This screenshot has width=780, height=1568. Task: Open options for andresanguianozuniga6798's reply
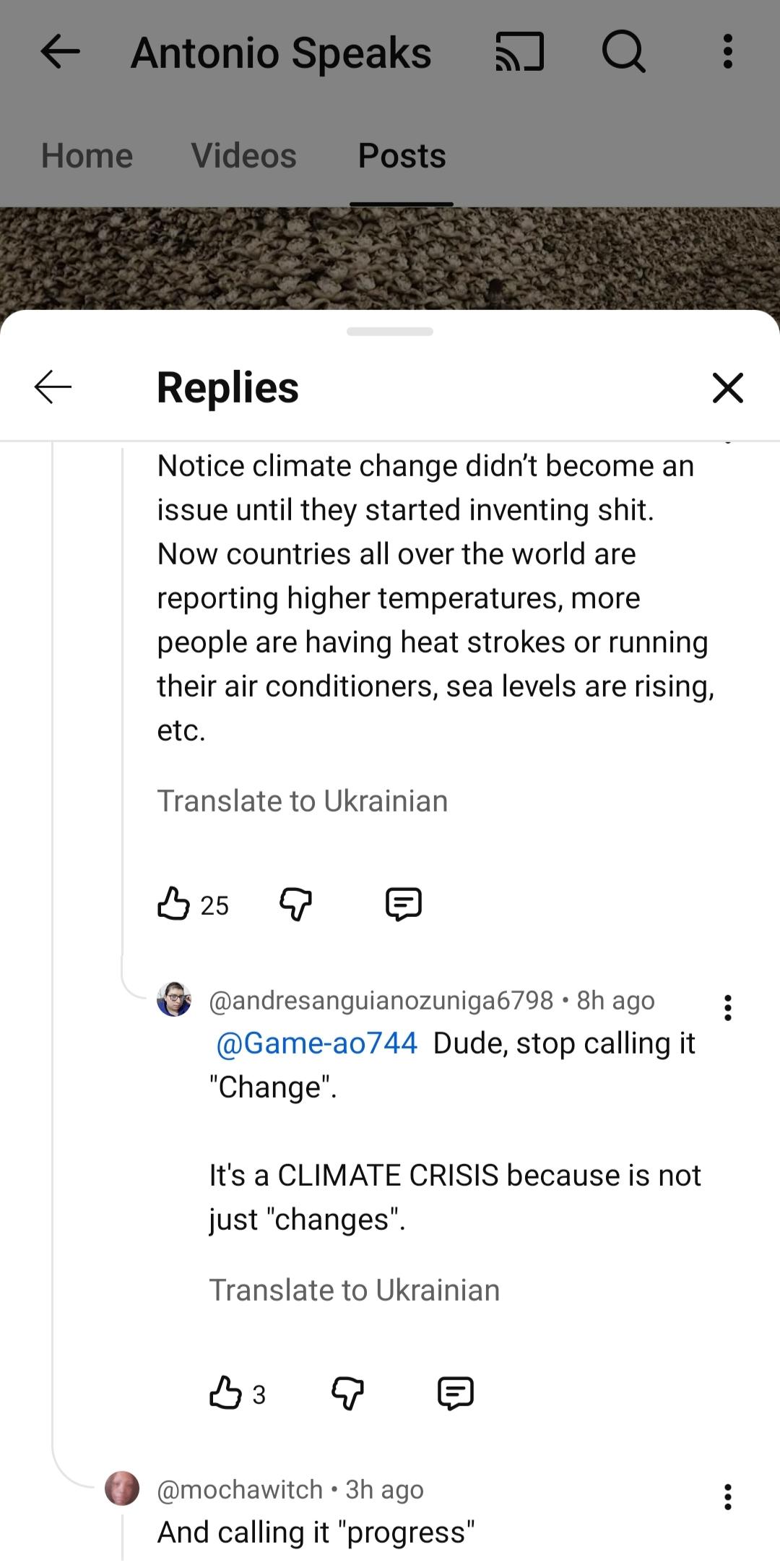coord(727,1008)
